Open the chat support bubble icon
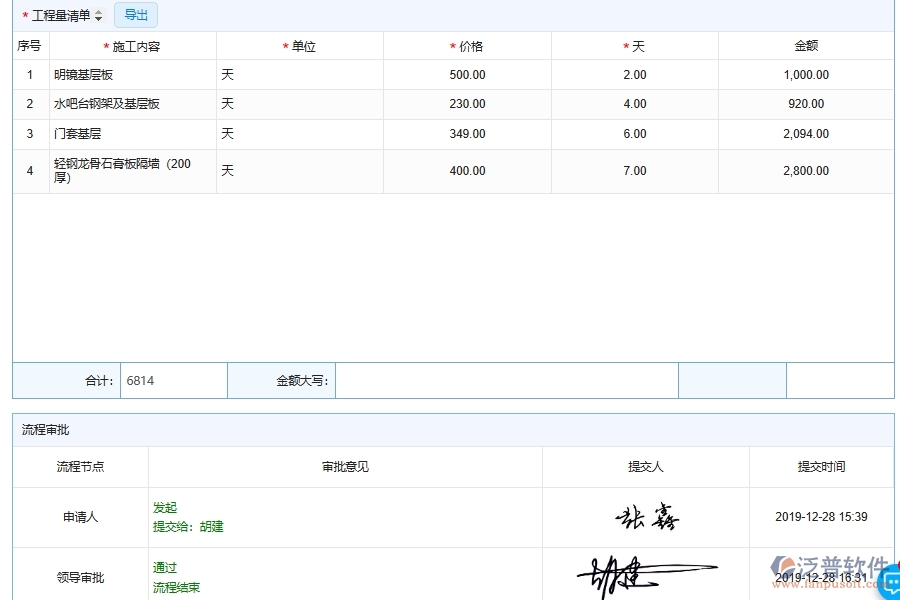The height and width of the screenshot is (600, 900). 891,583
